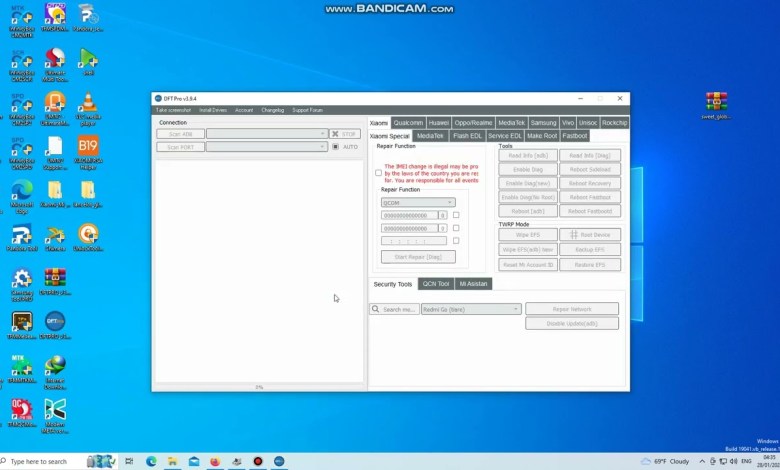
Task: Open the Changelog menu item
Action: pyautogui.click(x=273, y=110)
